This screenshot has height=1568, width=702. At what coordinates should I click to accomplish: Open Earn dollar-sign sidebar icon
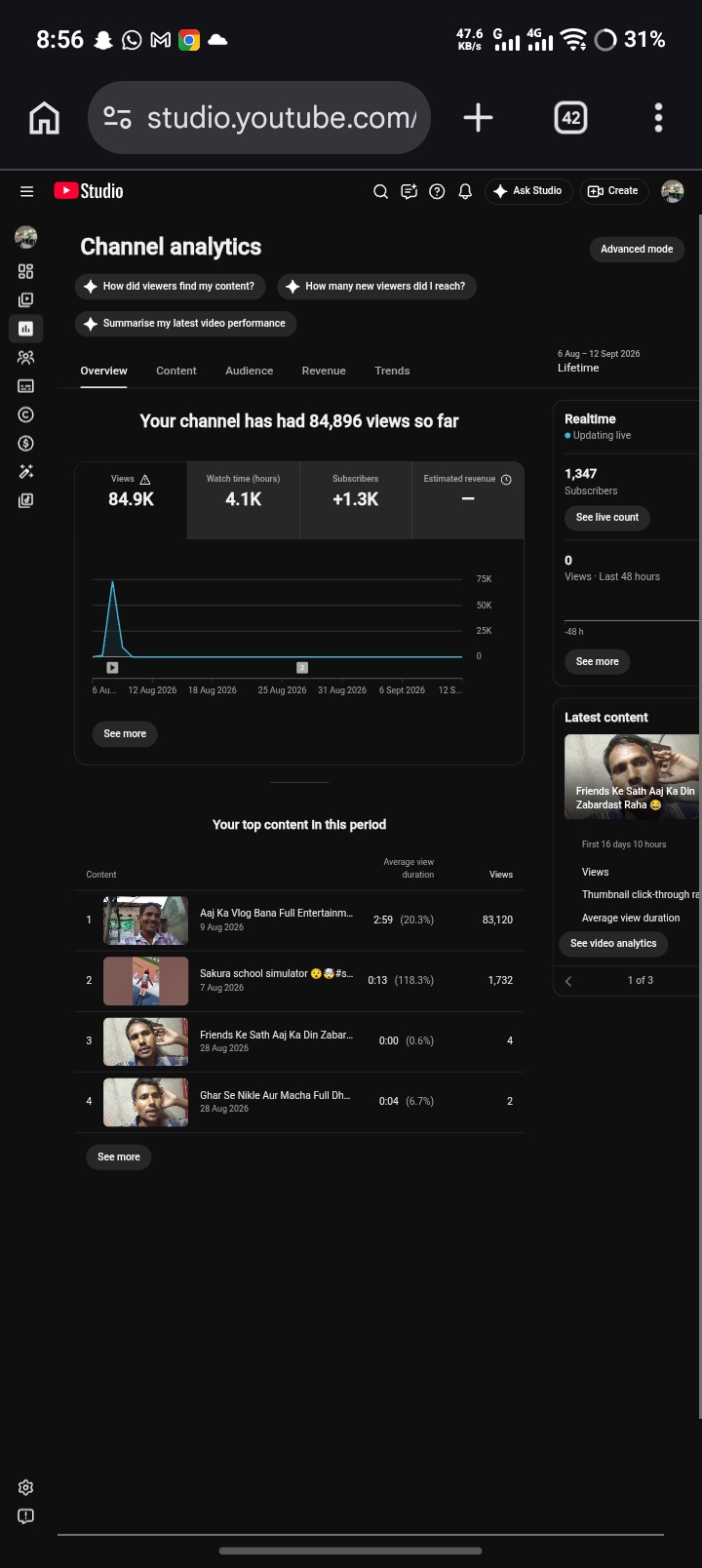26,444
